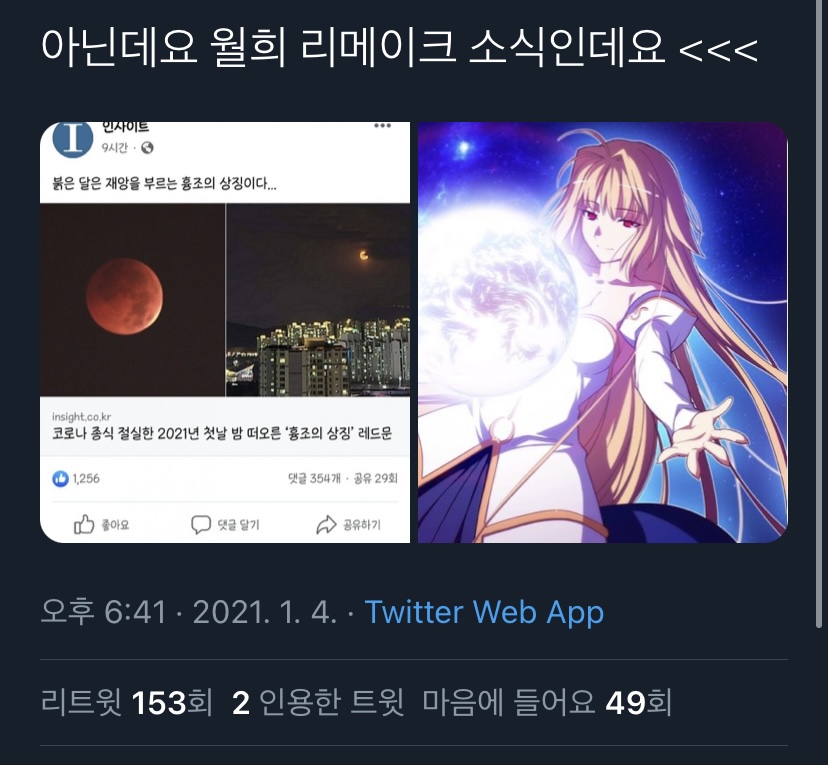Click the red moon photo
The height and width of the screenshot is (765, 828).
tap(125, 297)
